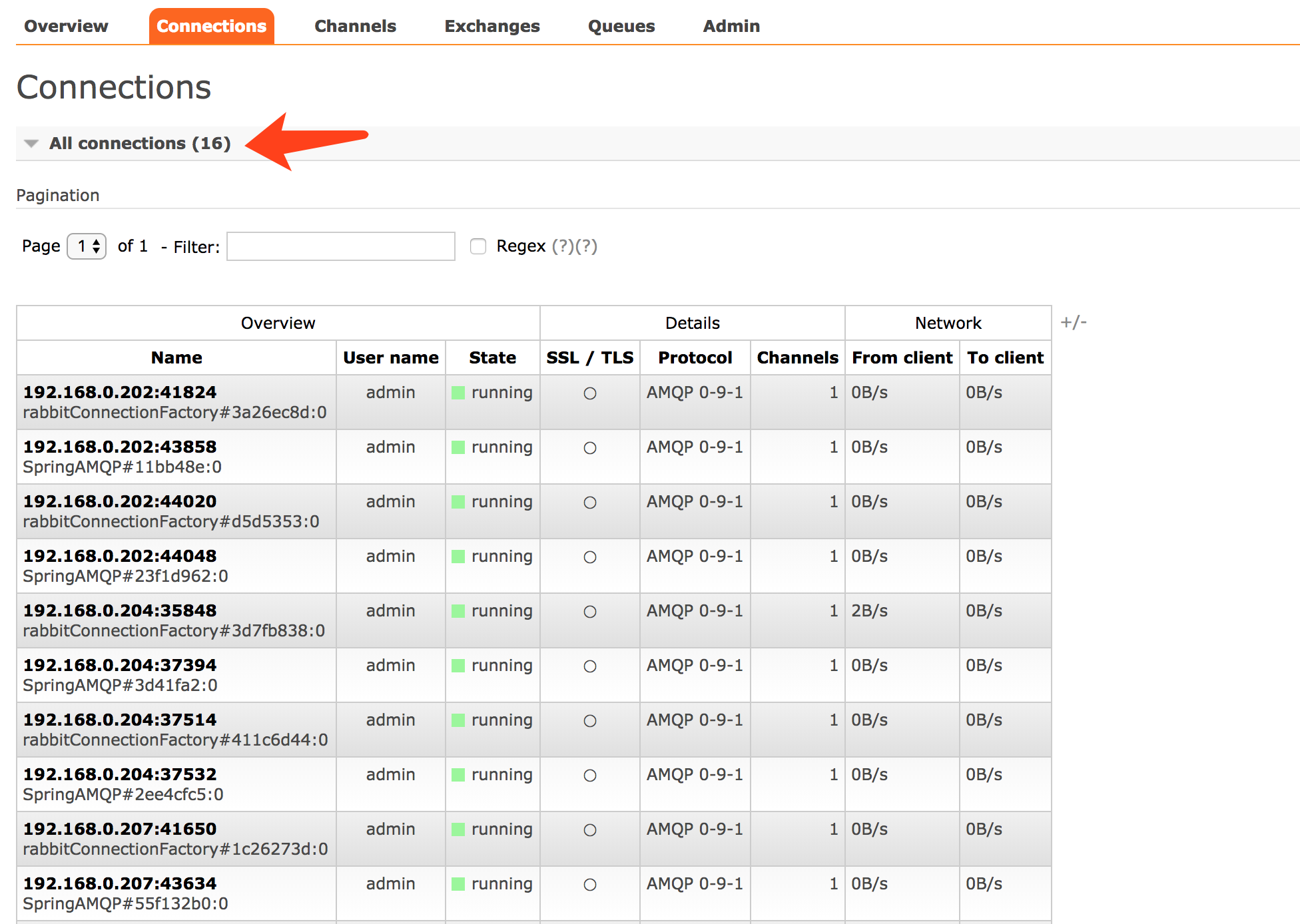Switch to the Channels tab
This screenshot has height=924, width=1300.
[355, 26]
